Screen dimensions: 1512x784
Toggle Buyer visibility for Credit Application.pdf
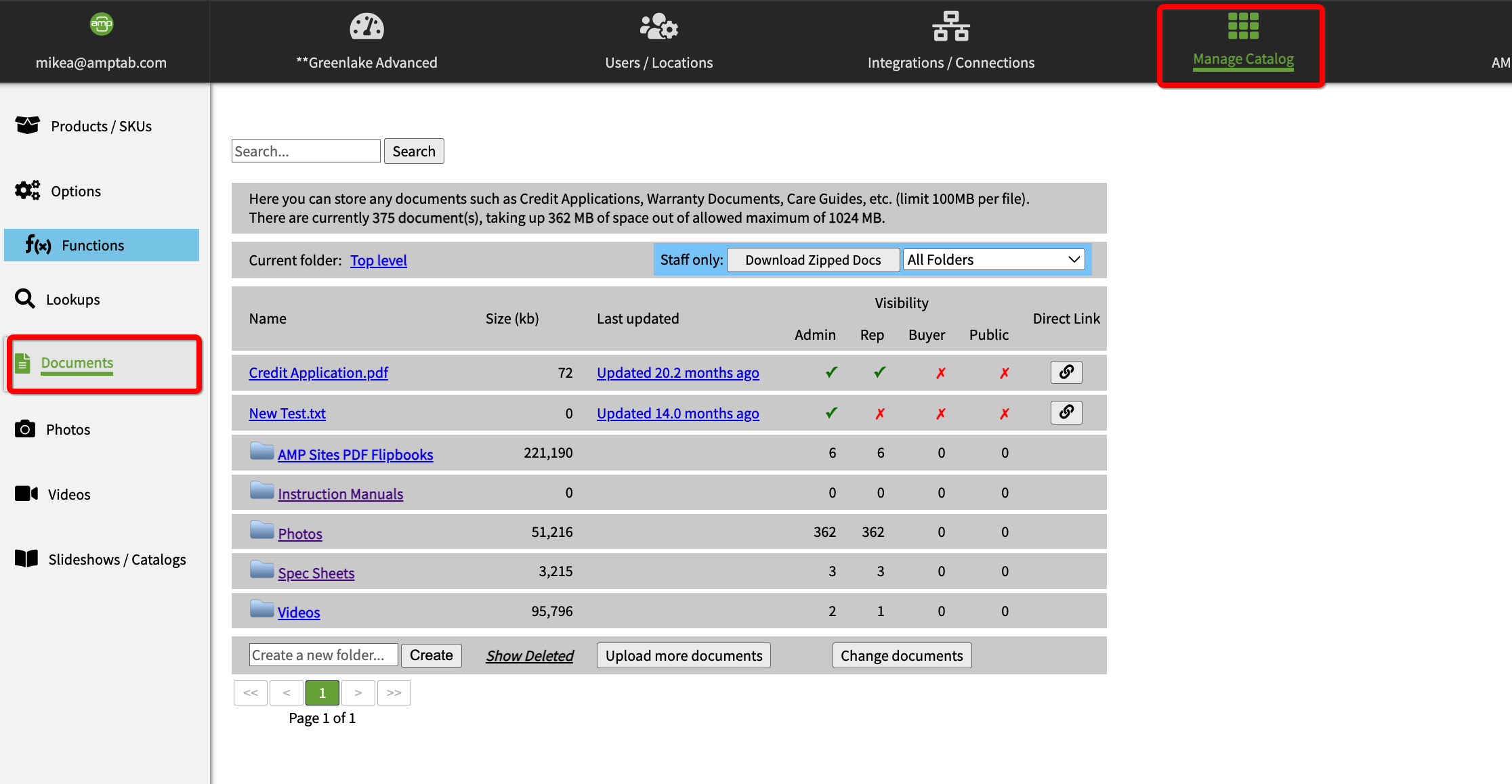click(941, 373)
